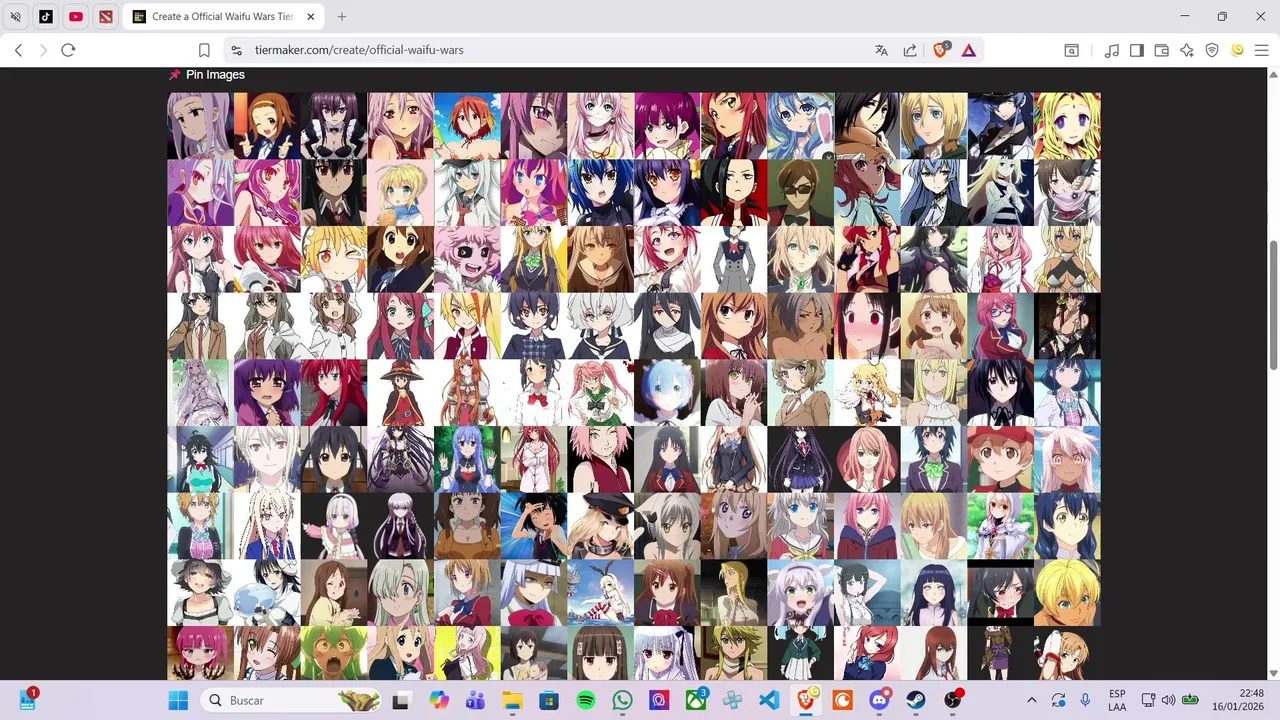This screenshot has height=720, width=1280.
Task: Select the Create a Official Waifu Wars tab
Action: click(222, 17)
